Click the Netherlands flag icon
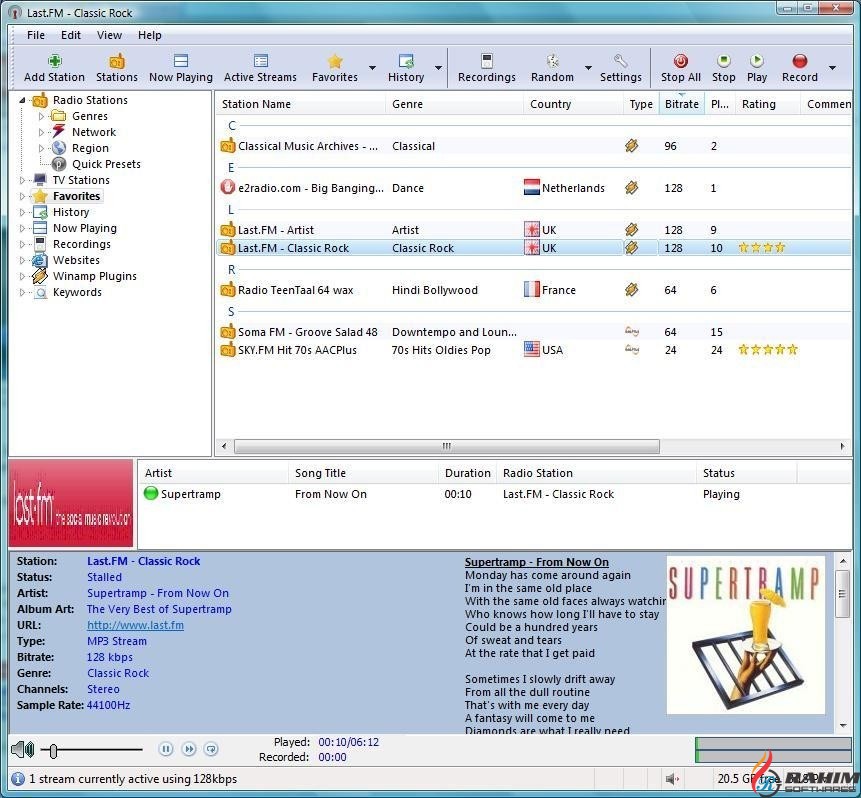Viewport: 861px width, 798px height. pos(532,187)
